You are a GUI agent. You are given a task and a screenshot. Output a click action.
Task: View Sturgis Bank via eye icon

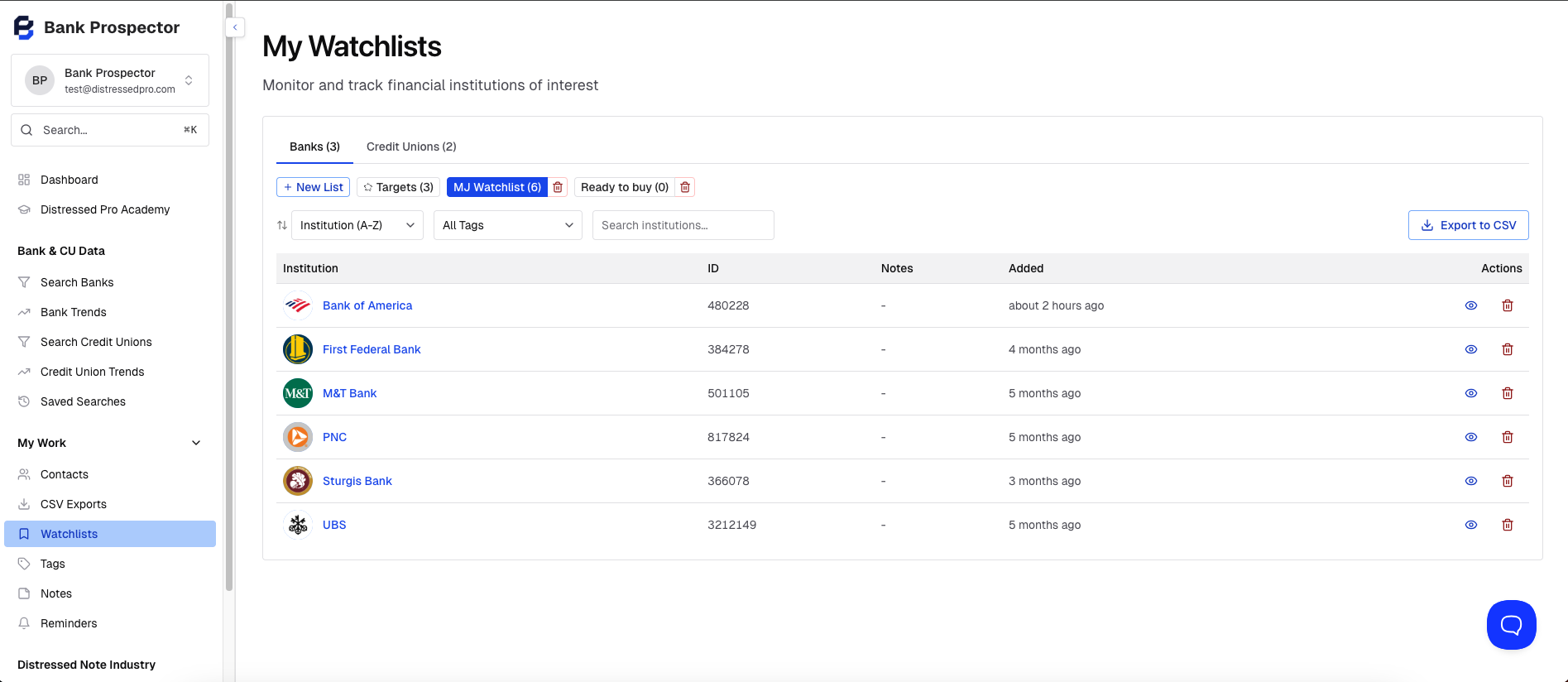click(x=1471, y=481)
